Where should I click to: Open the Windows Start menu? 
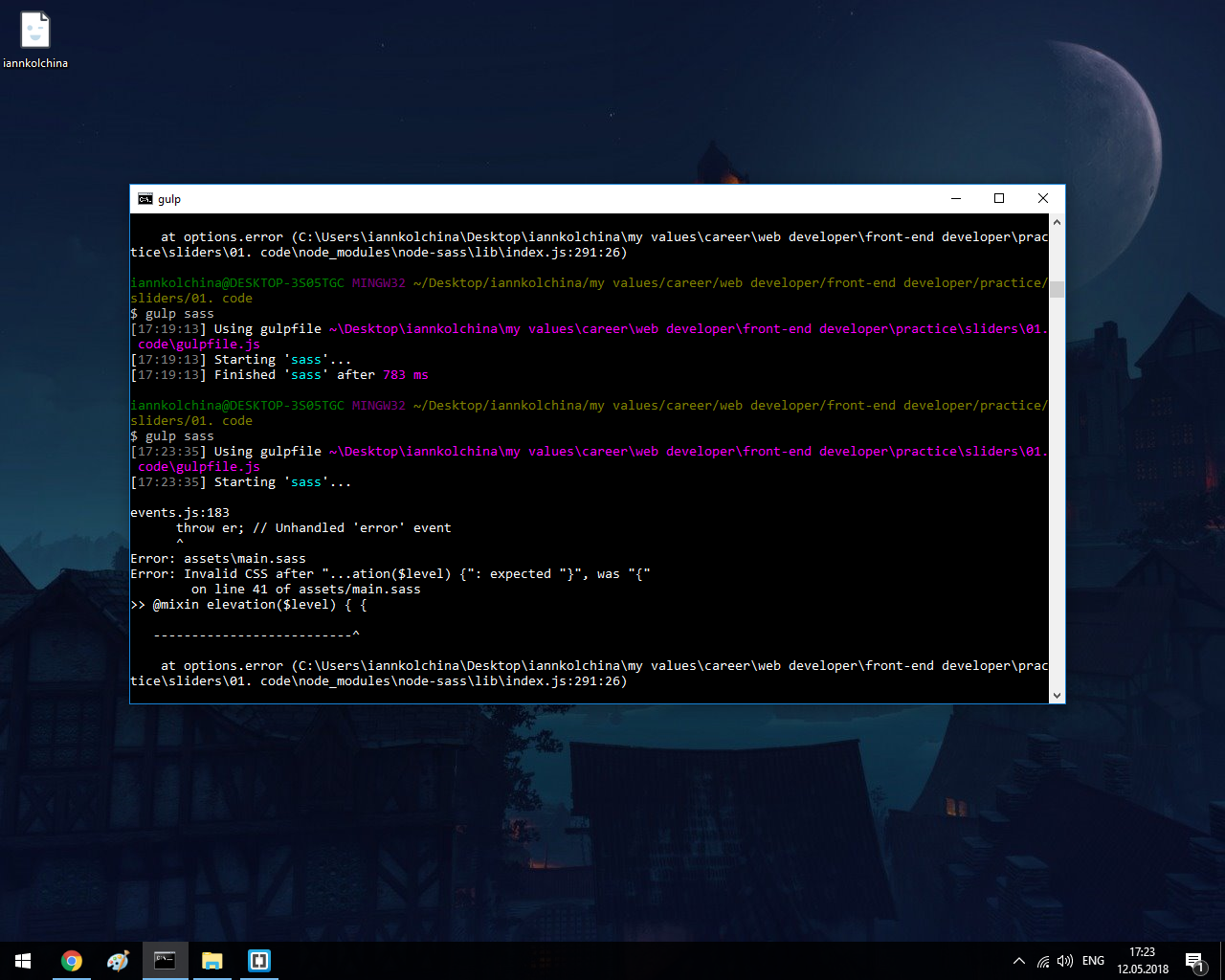23,961
